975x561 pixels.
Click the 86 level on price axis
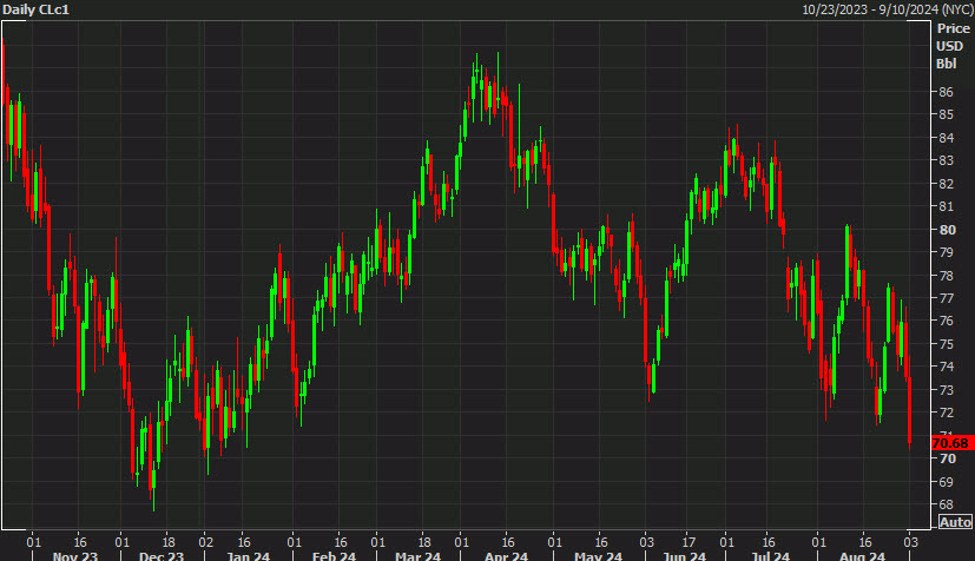(945, 92)
